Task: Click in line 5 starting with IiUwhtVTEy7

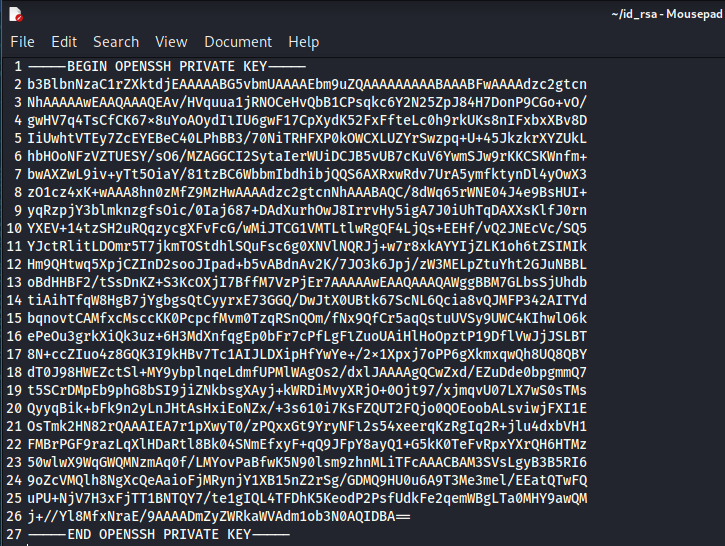Action: 300,138
